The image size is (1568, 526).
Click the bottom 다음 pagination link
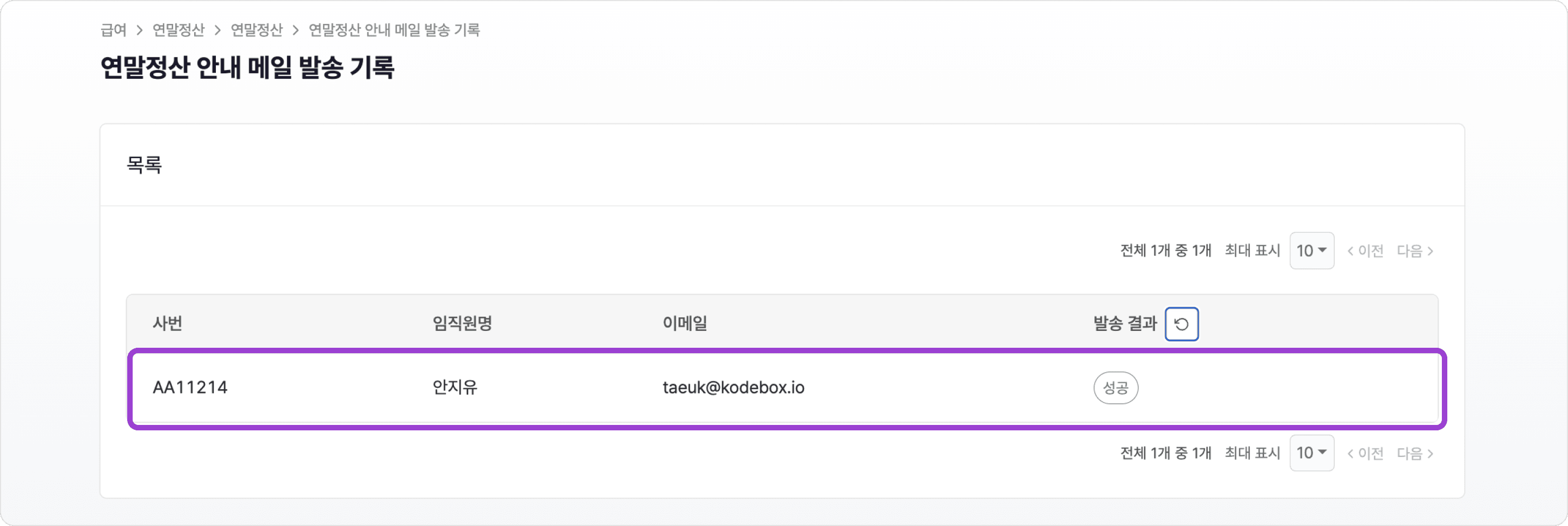click(1415, 453)
